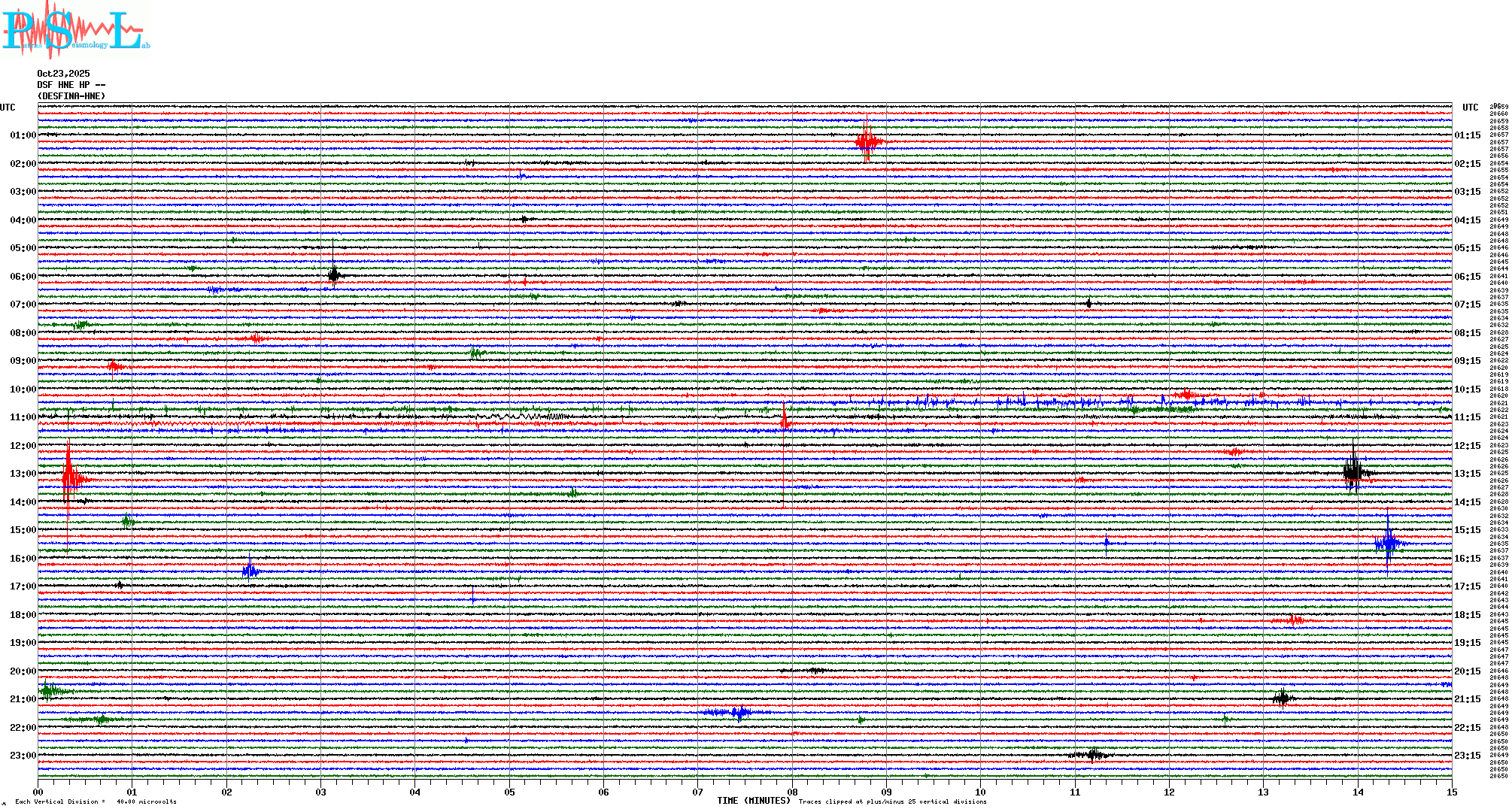Click the UTC label at top right
The height and width of the screenshot is (812, 1512).
tap(1470, 108)
